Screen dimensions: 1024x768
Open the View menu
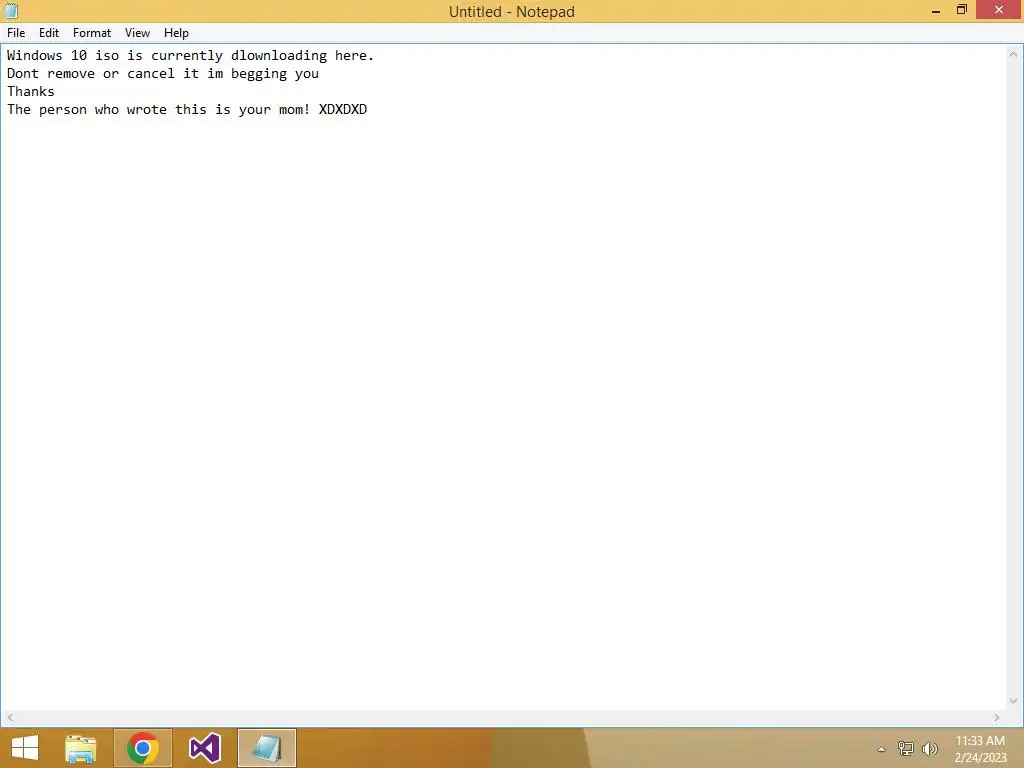[x=137, y=33]
